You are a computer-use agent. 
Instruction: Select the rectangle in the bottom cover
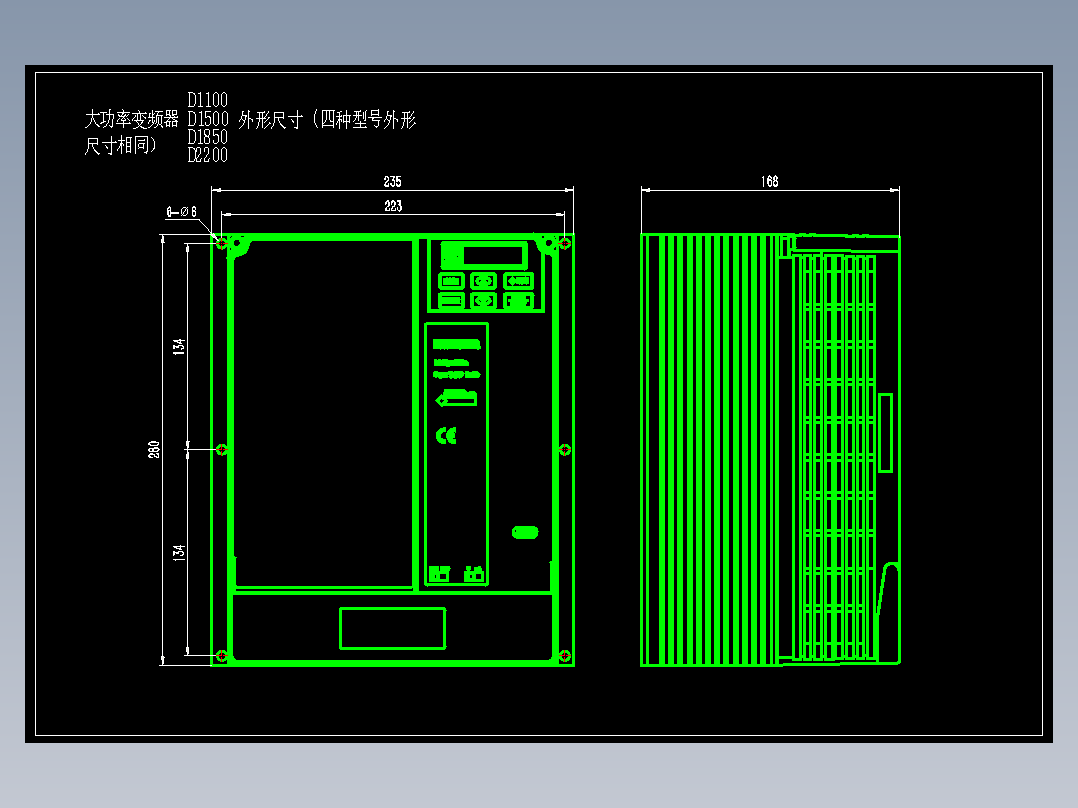pyautogui.click(x=393, y=628)
